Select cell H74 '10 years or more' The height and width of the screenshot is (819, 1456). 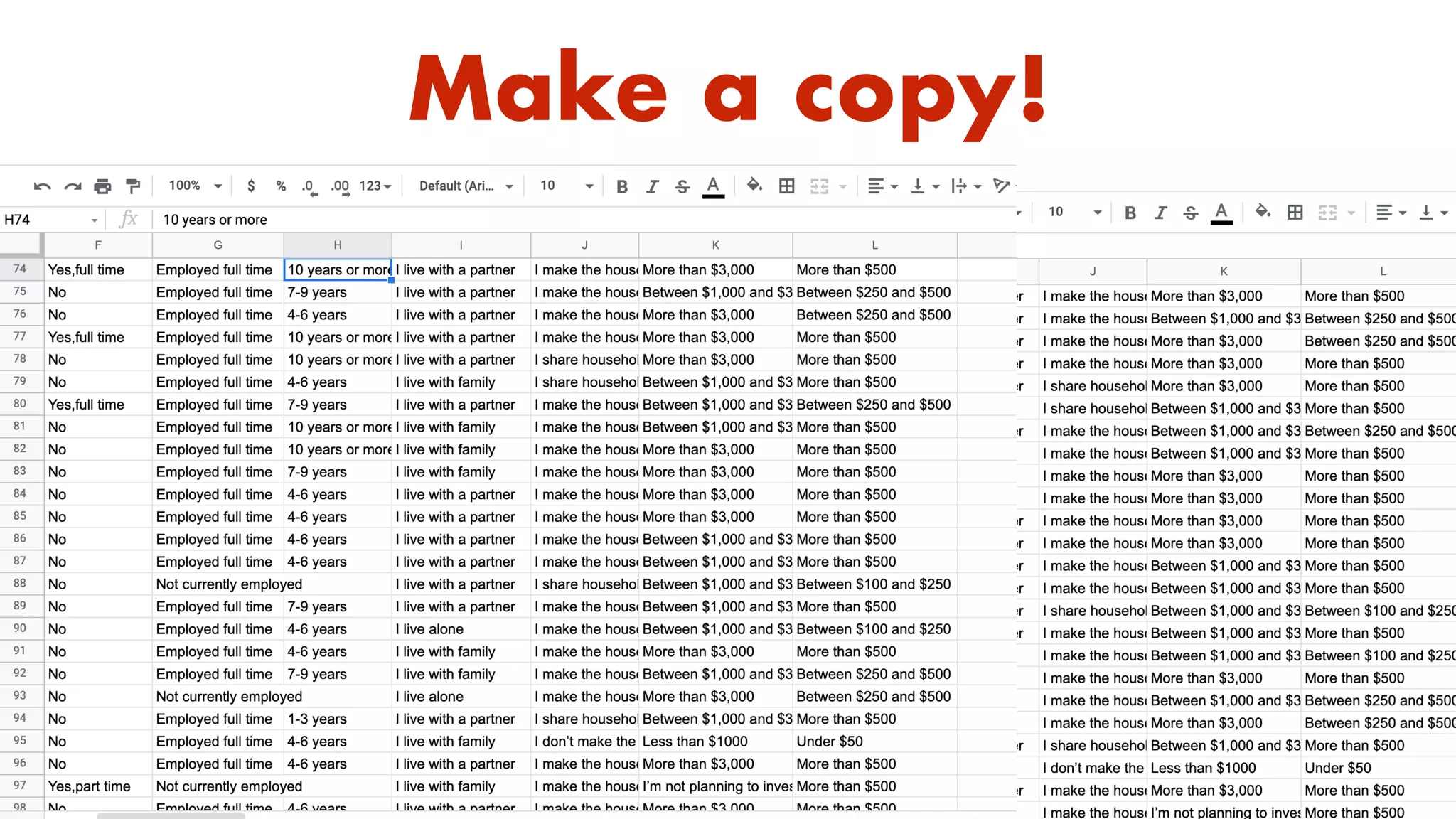click(x=338, y=269)
